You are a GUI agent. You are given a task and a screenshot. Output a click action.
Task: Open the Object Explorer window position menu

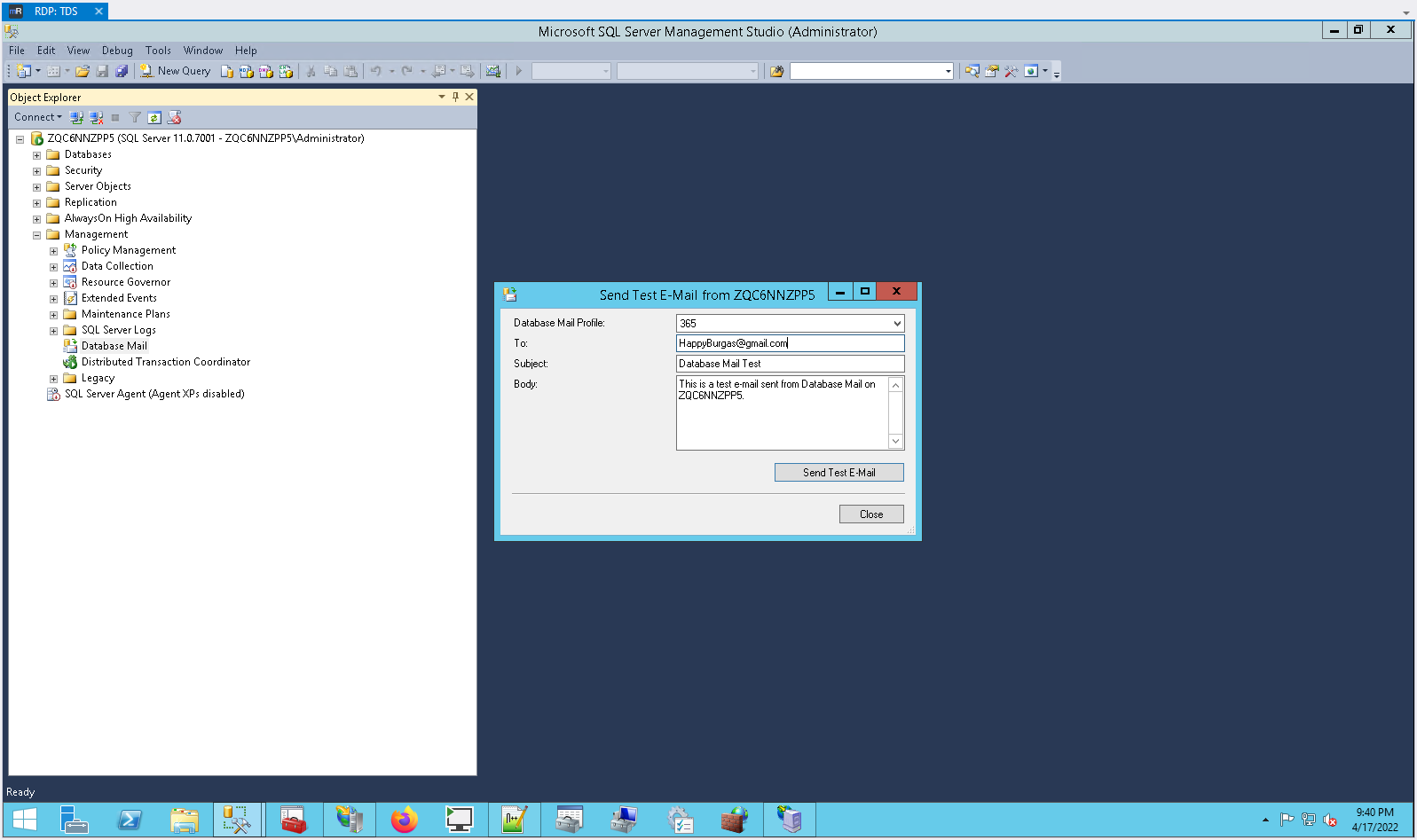click(442, 97)
